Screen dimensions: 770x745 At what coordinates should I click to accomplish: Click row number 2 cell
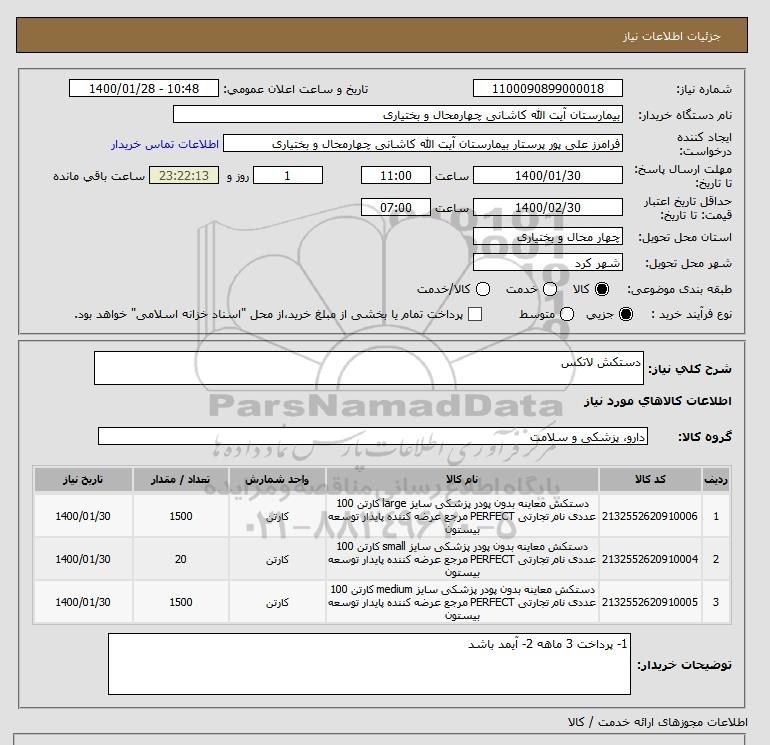point(716,559)
